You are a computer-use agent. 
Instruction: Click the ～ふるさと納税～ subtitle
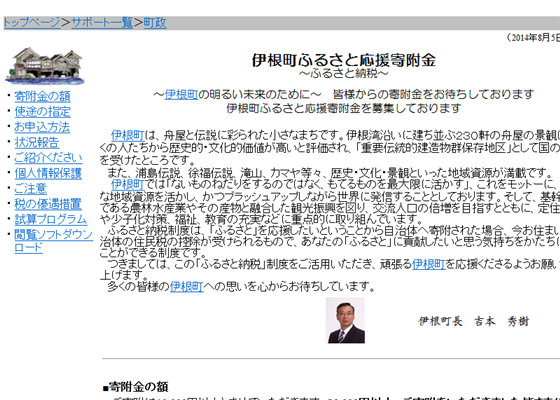click(344, 73)
